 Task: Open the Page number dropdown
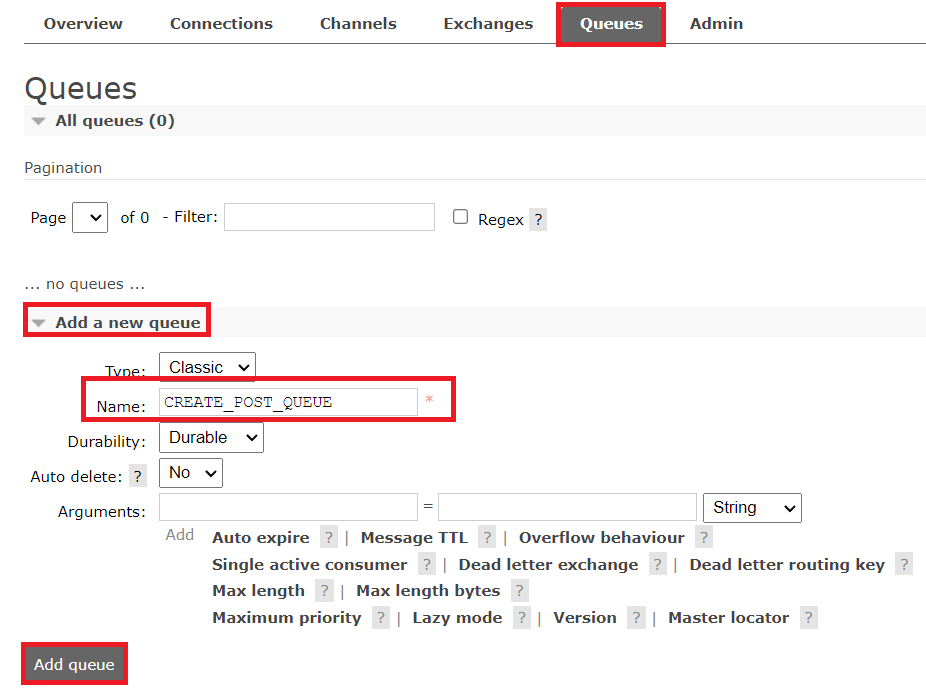(x=90, y=217)
